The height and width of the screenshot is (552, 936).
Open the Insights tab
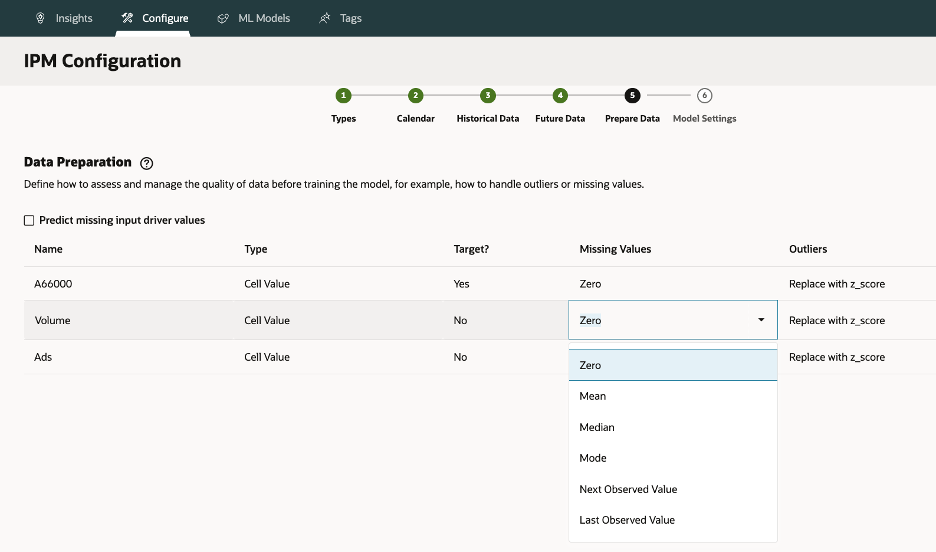click(x=64, y=18)
